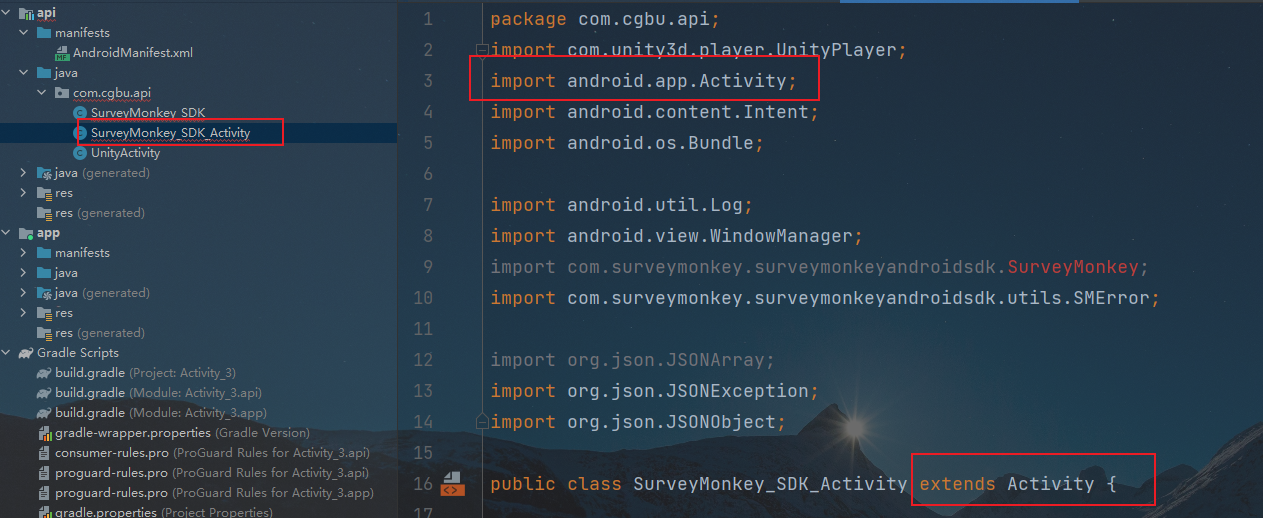Select the AndroidManifest.xml file name
This screenshot has height=518, width=1263.
point(133,53)
